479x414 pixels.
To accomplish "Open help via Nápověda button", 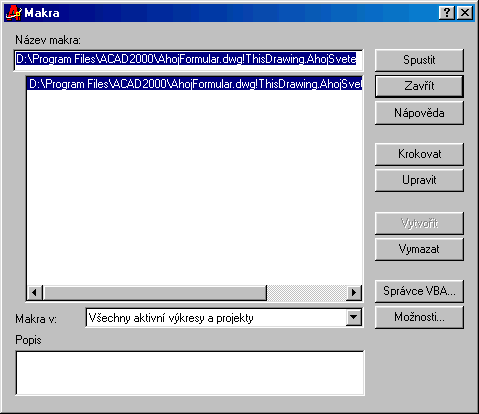I will click(419, 113).
